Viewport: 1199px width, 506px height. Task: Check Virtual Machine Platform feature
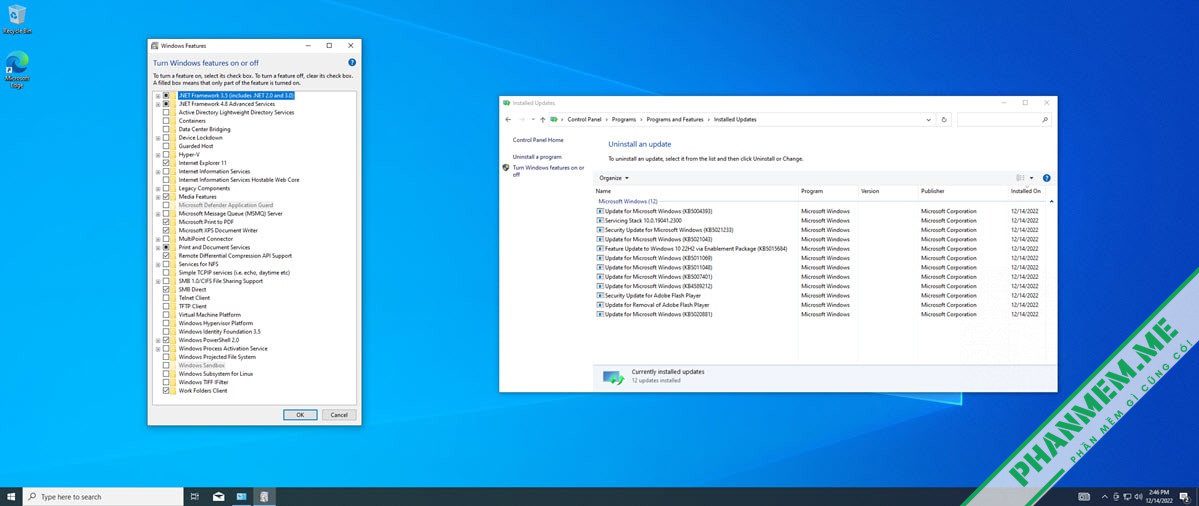[166, 315]
